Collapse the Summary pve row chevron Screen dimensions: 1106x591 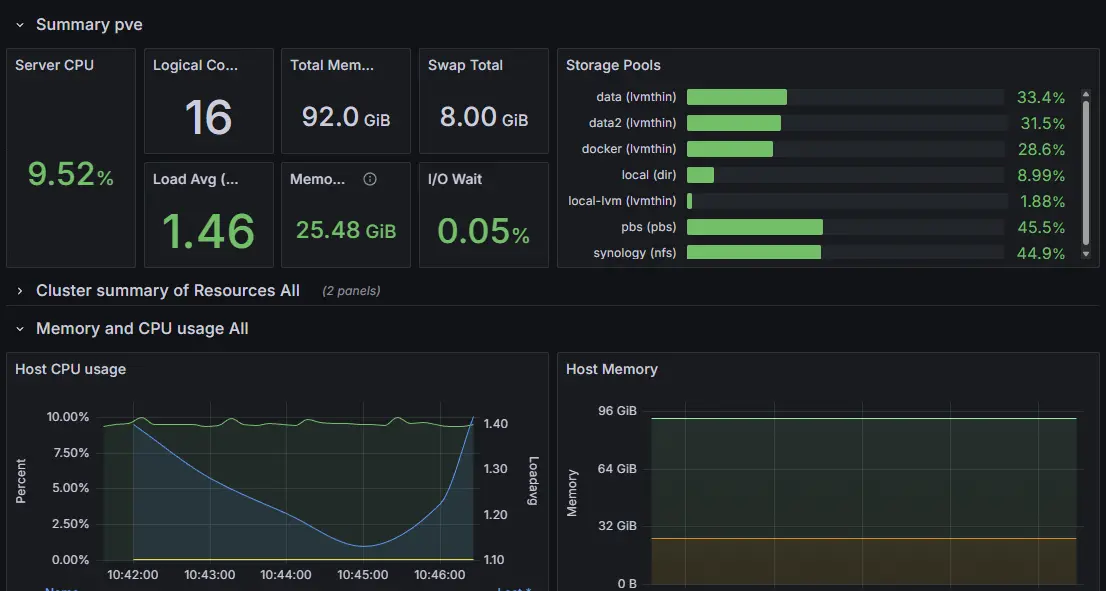[x=19, y=24]
